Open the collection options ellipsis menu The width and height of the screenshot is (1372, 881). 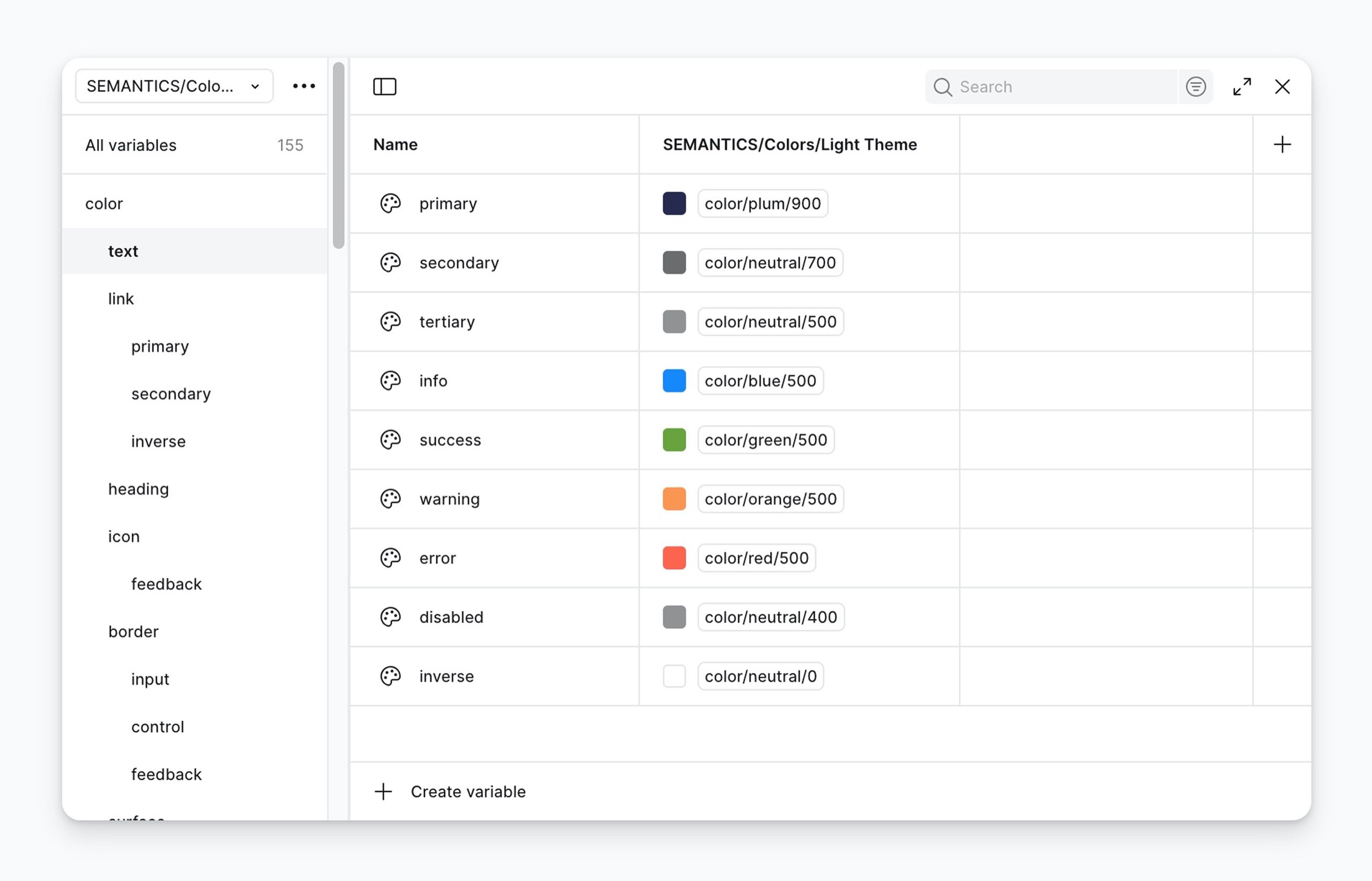tap(303, 86)
